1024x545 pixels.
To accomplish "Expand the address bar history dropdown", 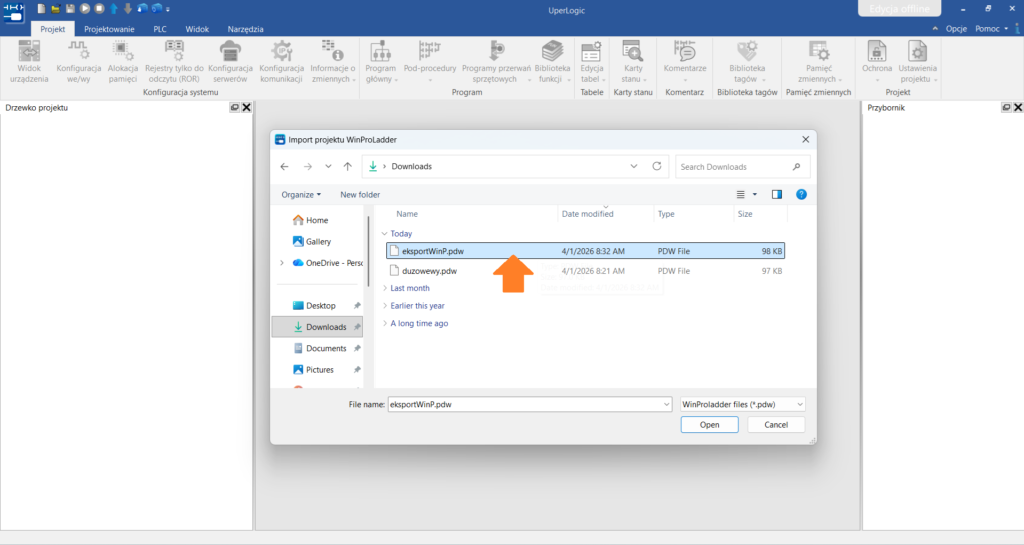I will click(633, 166).
